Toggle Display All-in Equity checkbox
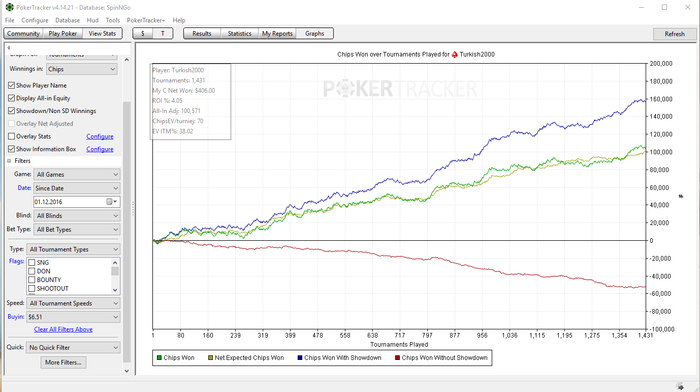The height and width of the screenshot is (392, 700). [x=12, y=98]
